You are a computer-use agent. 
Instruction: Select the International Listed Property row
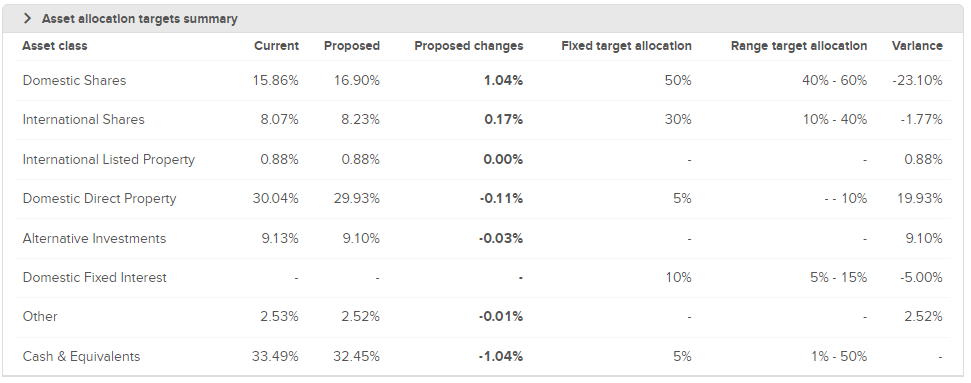(483, 159)
